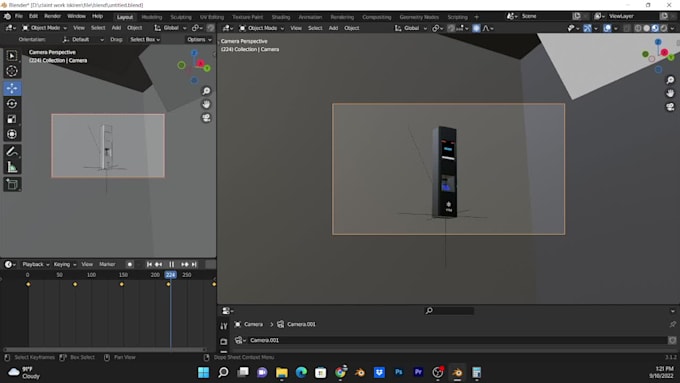The width and height of the screenshot is (680, 383).
Task: Toggle gizmos in right viewport header
Action: 587,28
